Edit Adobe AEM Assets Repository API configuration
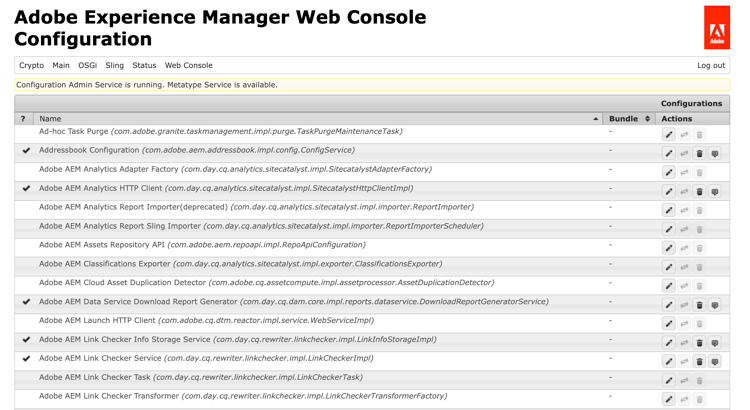Screen dimensions: 750x410 pos(669,248)
